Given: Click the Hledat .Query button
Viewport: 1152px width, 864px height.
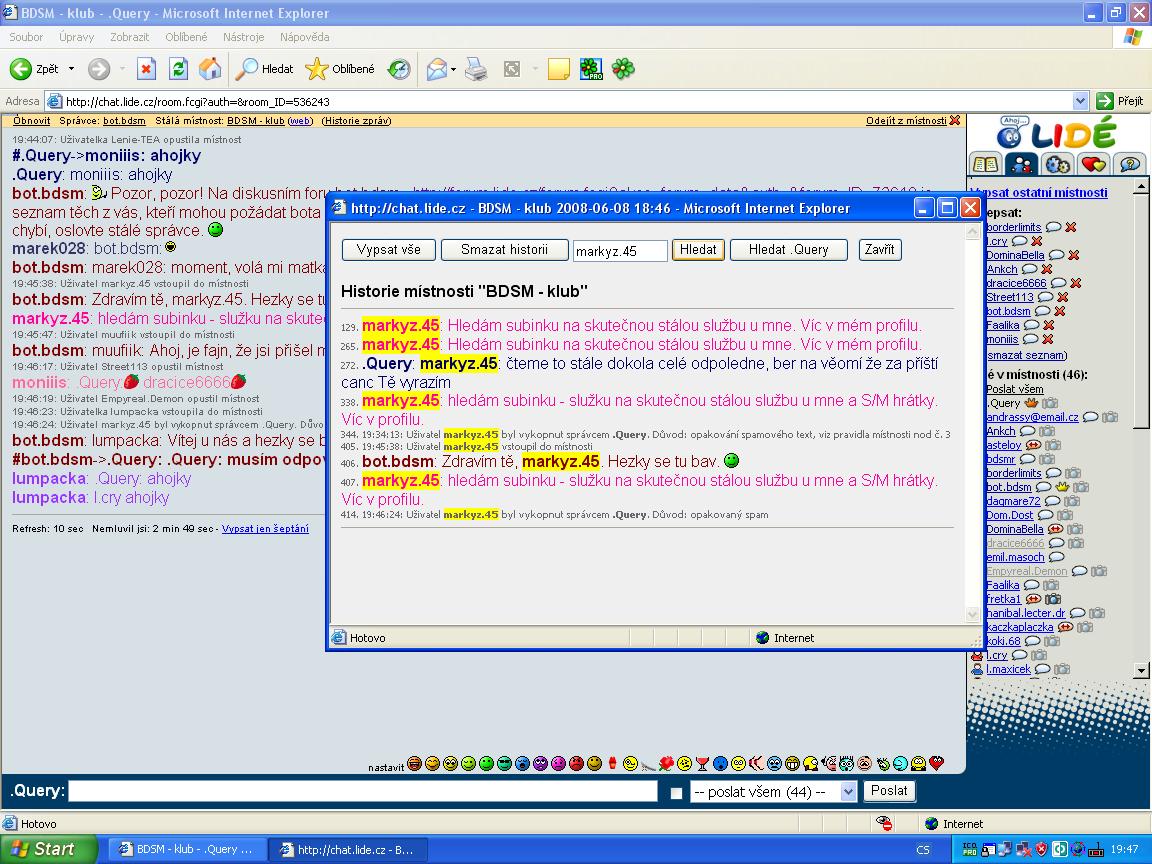Looking at the screenshot, I should point(788,250).
